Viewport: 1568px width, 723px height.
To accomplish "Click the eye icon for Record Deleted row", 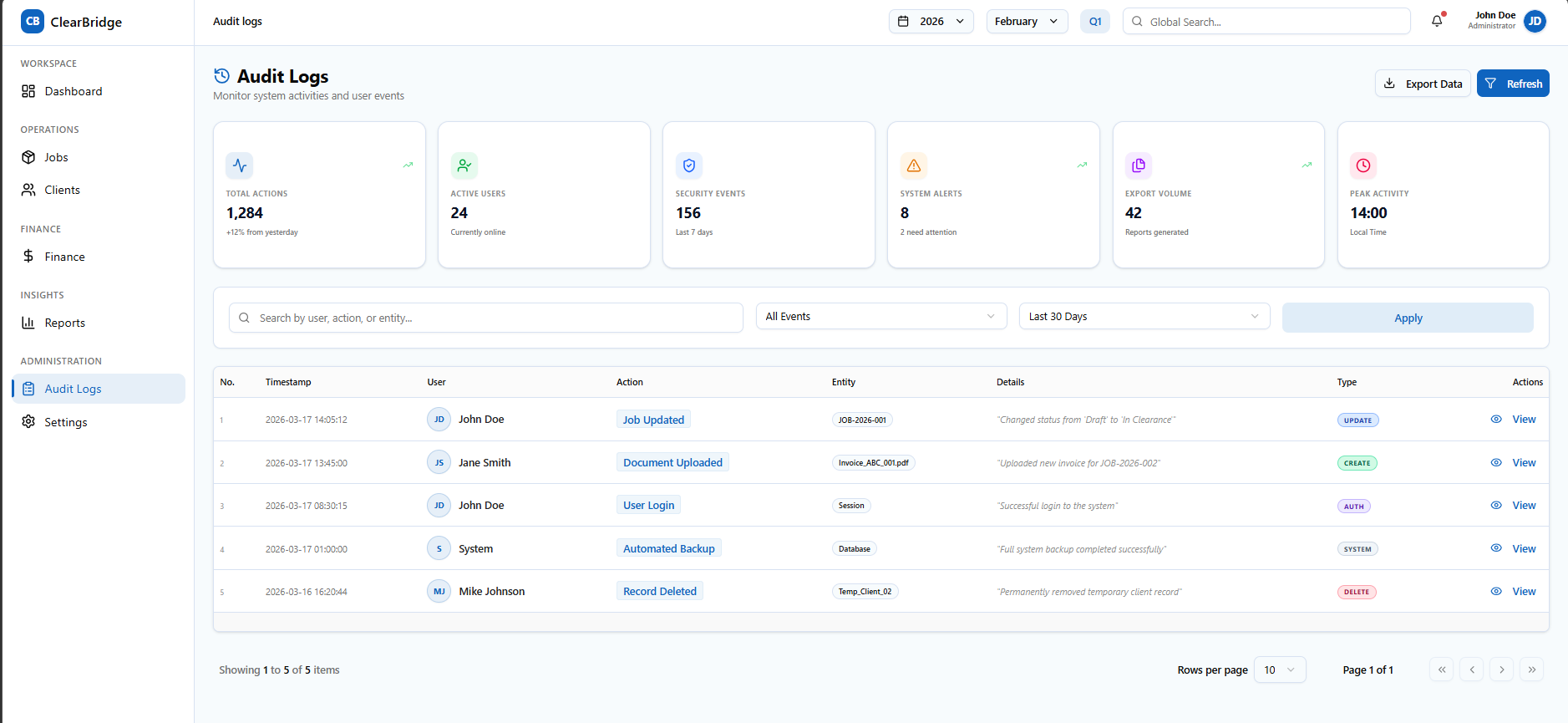I will tap(1496, 591).
